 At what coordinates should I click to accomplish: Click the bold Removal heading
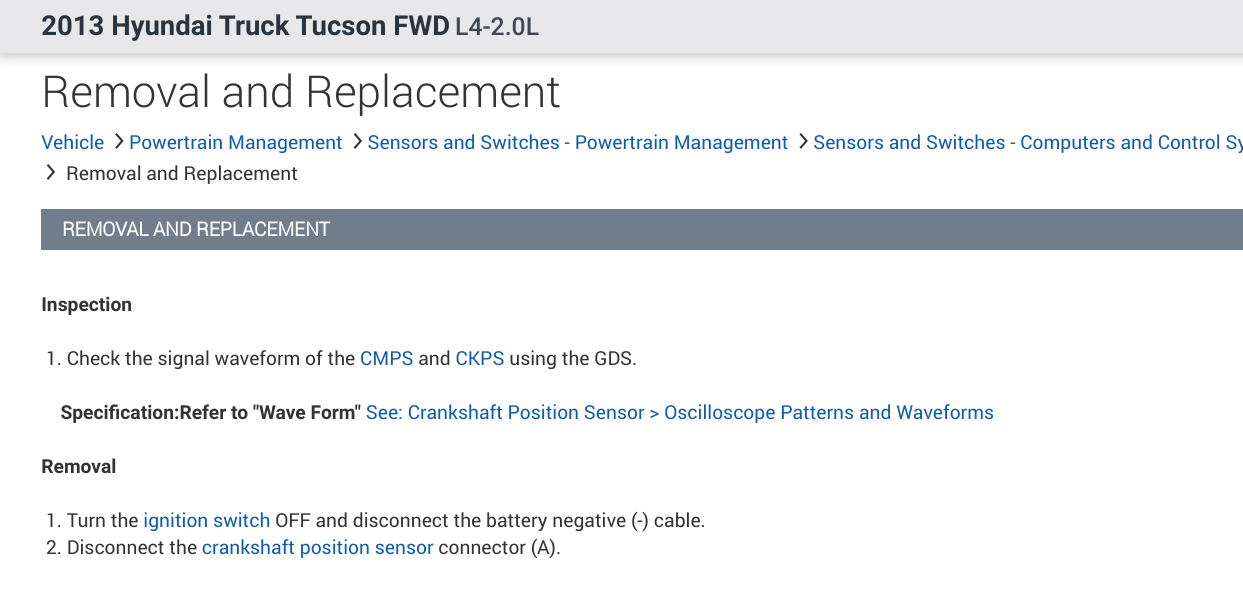click(78, 467)
